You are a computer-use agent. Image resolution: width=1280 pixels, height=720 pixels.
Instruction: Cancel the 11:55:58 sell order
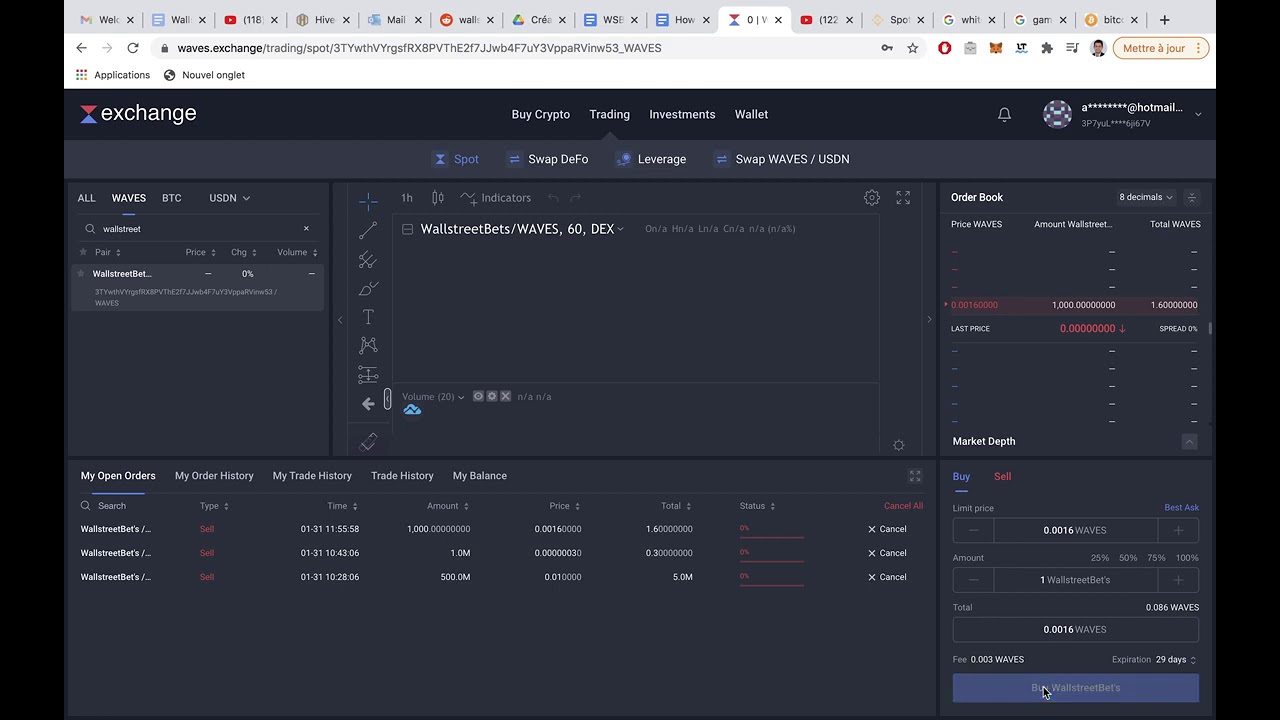tap(887, 529)
